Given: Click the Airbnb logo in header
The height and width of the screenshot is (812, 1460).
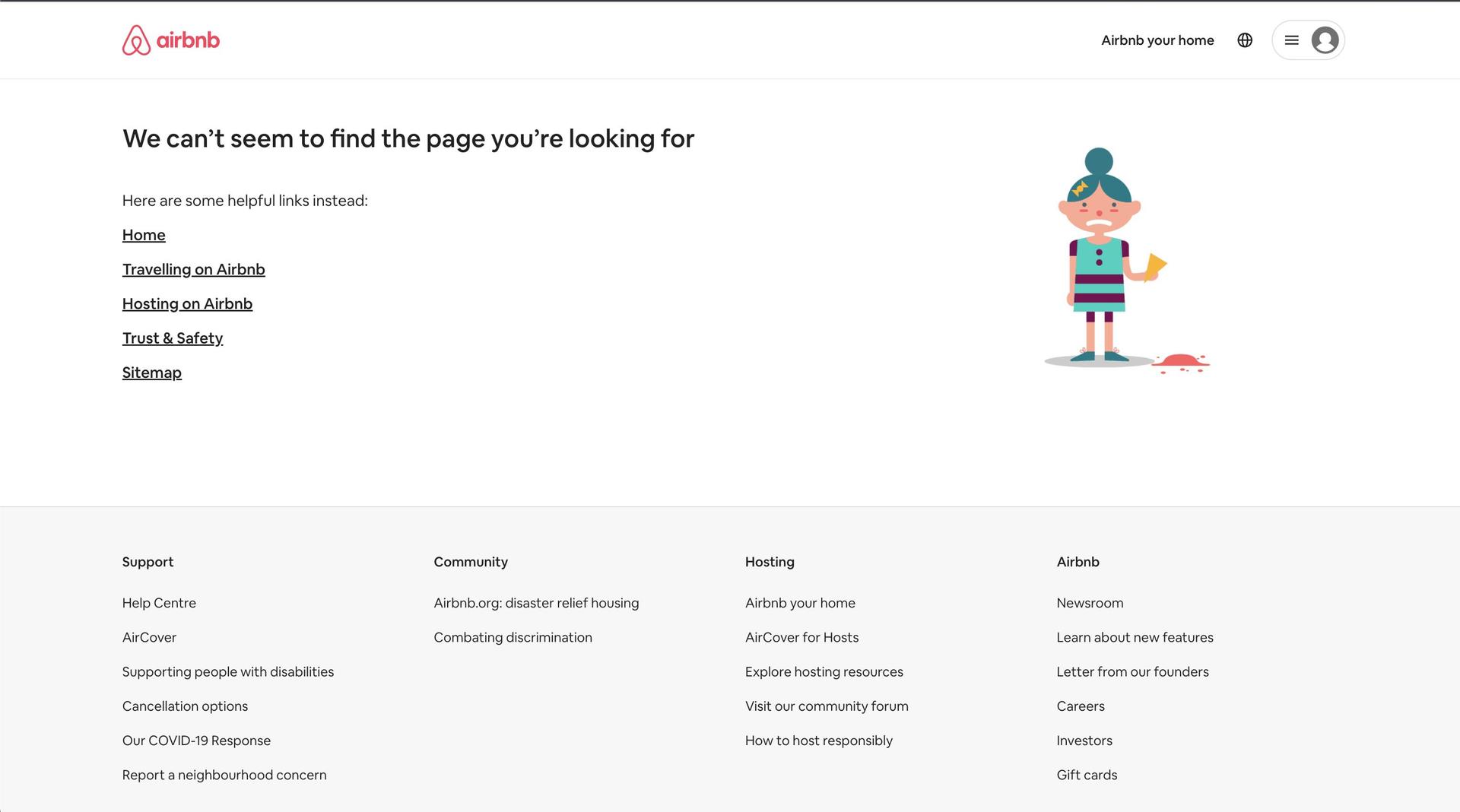Looking at the screenshot, I should click(171, 40).
